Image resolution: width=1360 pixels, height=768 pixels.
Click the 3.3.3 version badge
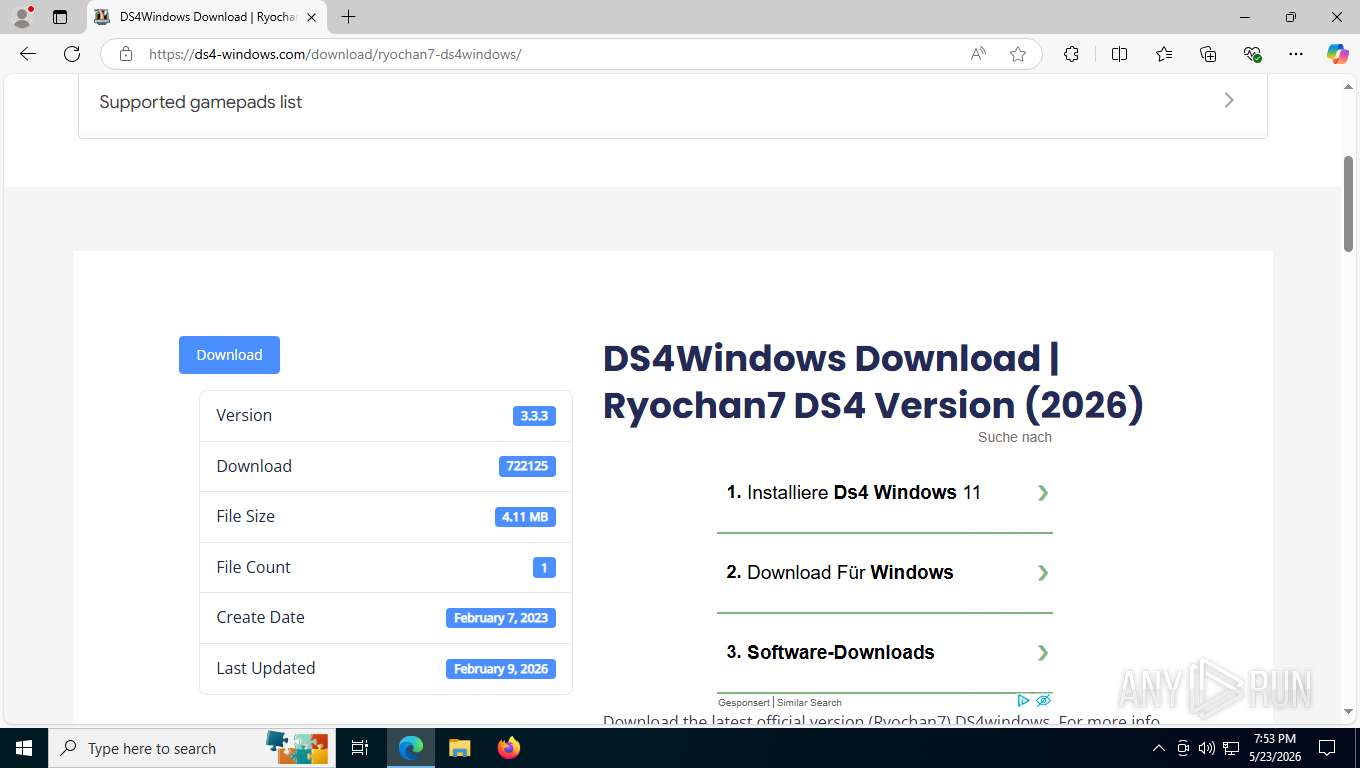tap(534, 416)
